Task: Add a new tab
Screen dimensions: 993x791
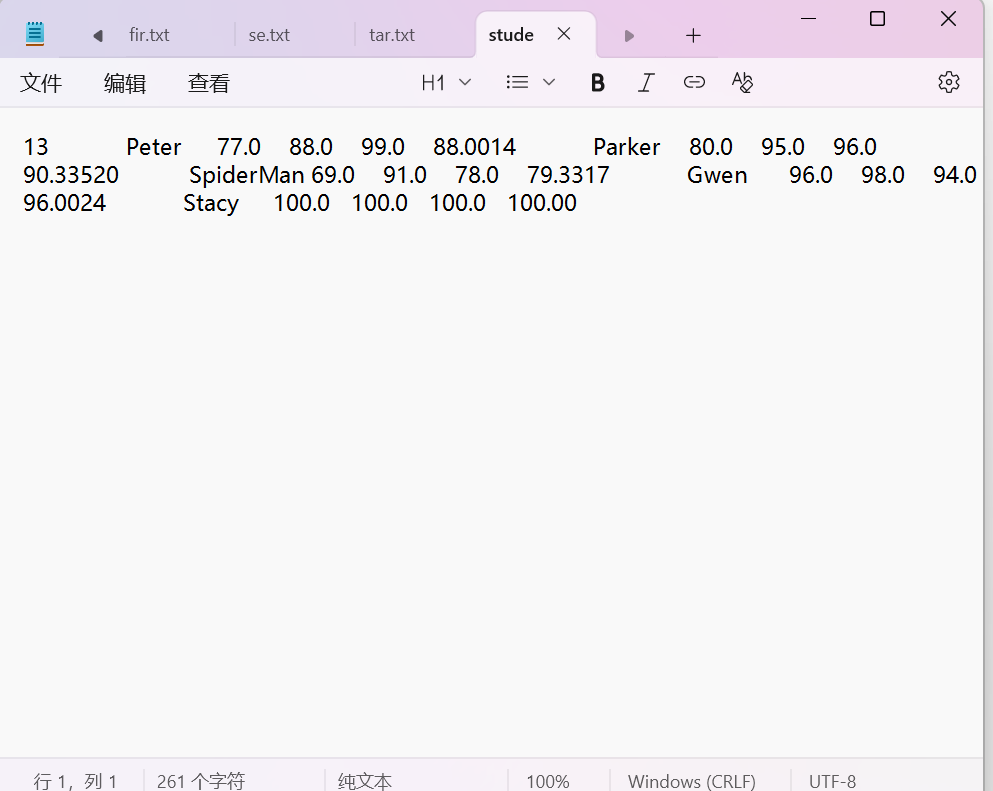Action: click(x=693, y=35)
